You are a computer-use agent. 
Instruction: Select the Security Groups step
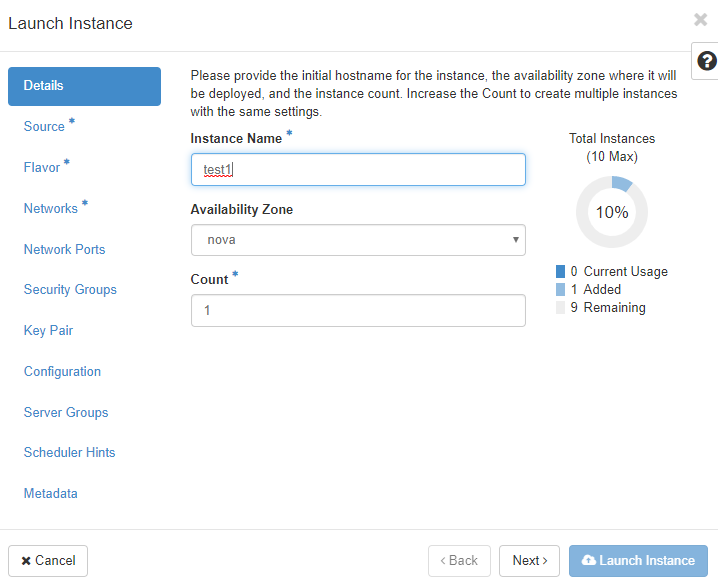70,289
